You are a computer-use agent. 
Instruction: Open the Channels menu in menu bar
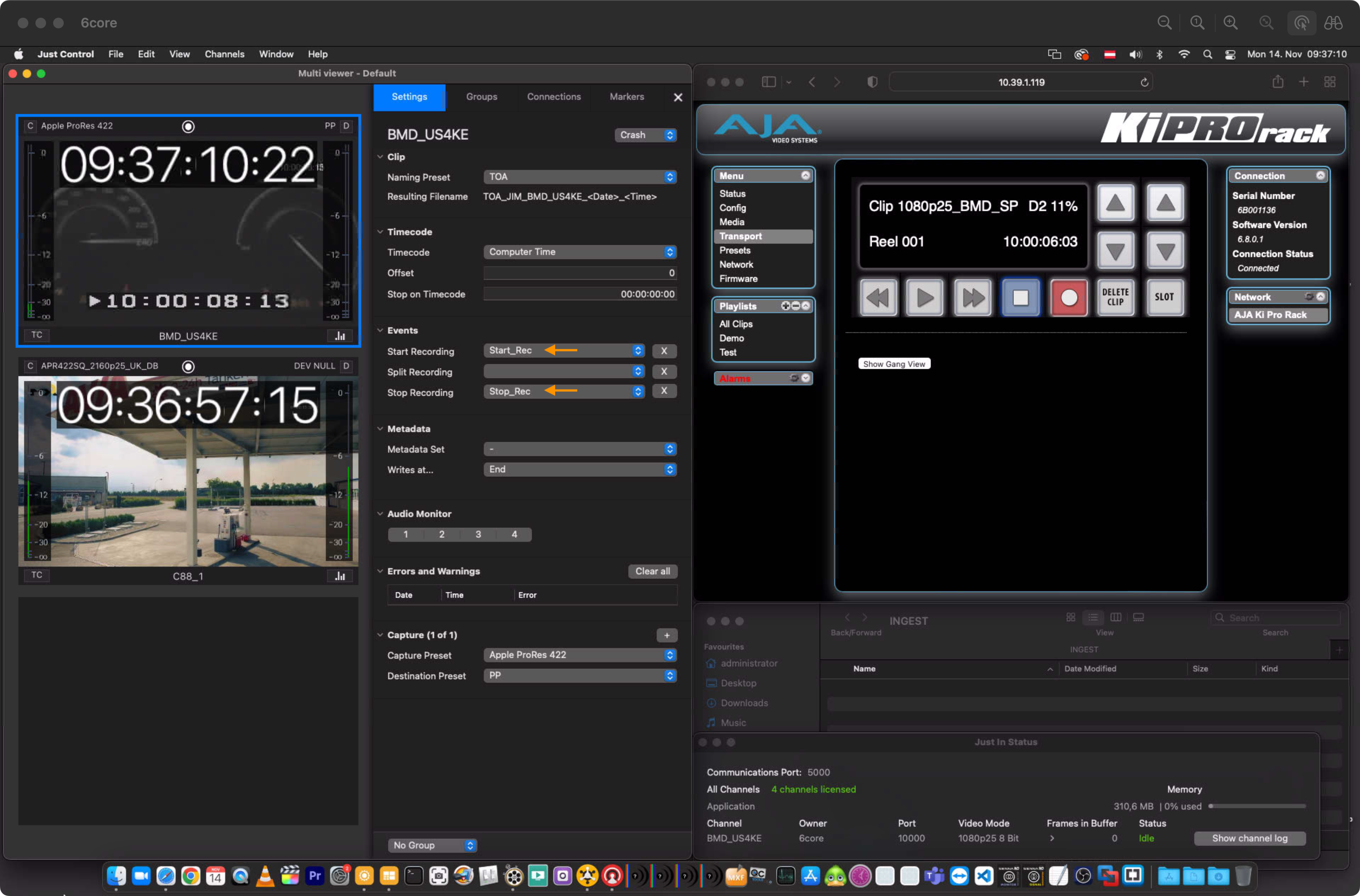pos(224,54)
